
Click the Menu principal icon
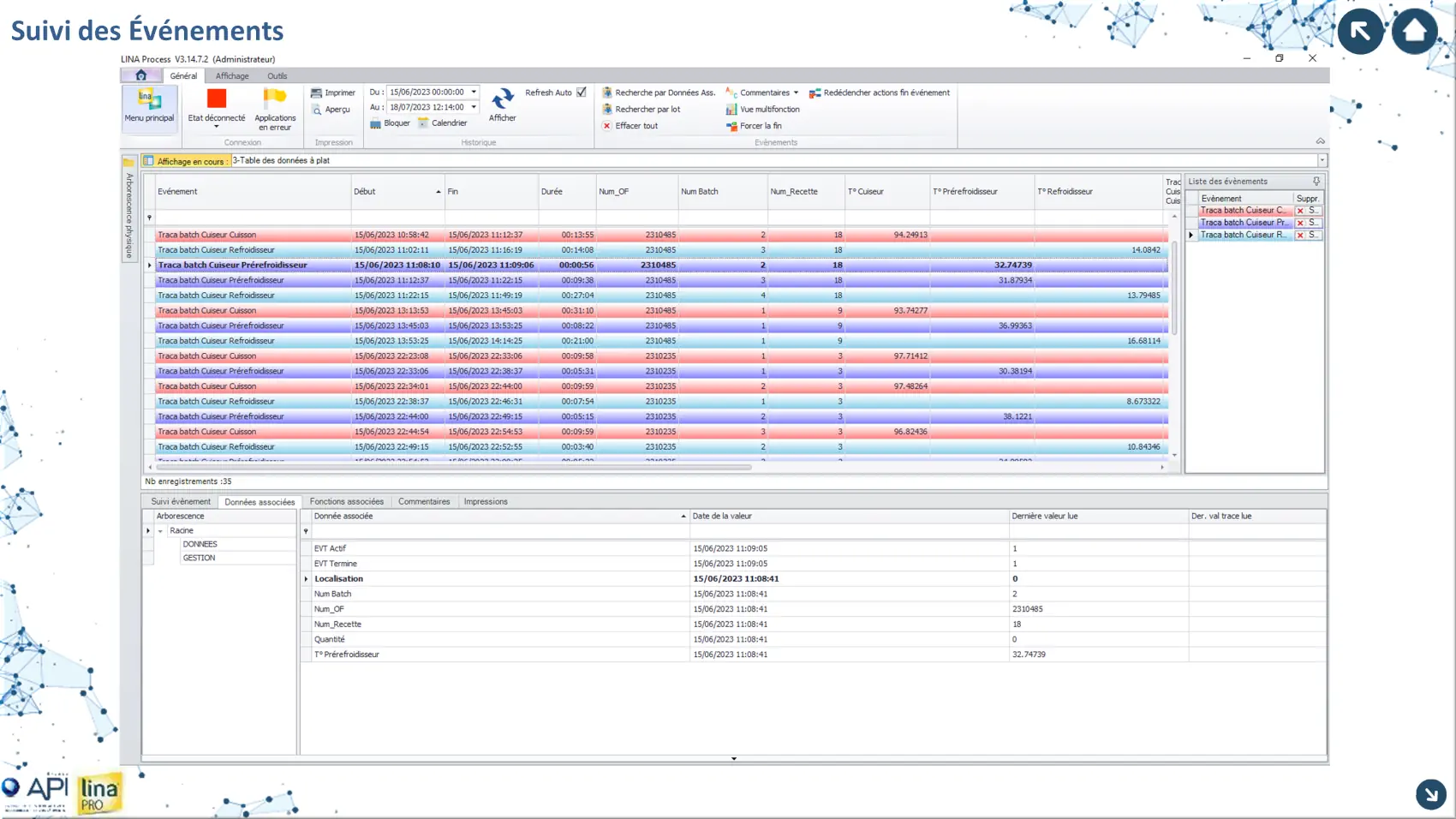coord(149,100)
